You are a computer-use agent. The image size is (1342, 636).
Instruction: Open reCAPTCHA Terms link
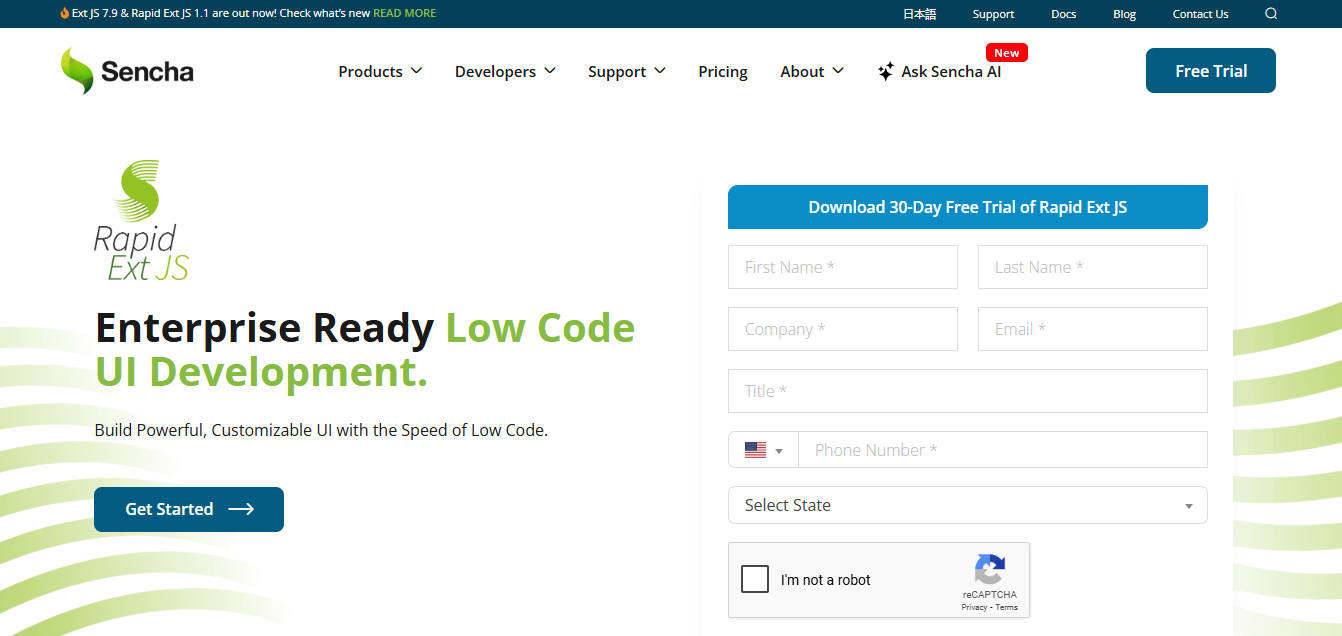pos(1007,607)
